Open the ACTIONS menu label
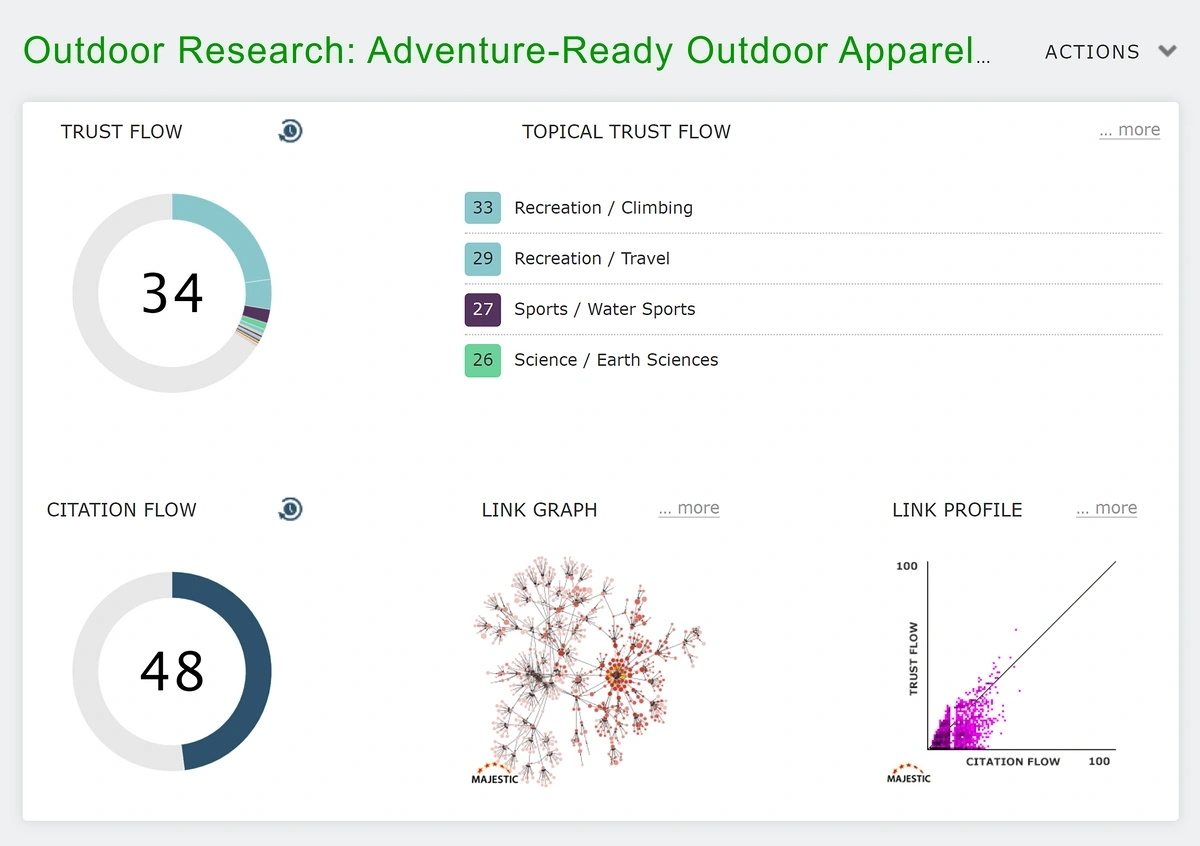This screenshot has height=846, width=1200. pyautogui.click(x=1092, y=52)
